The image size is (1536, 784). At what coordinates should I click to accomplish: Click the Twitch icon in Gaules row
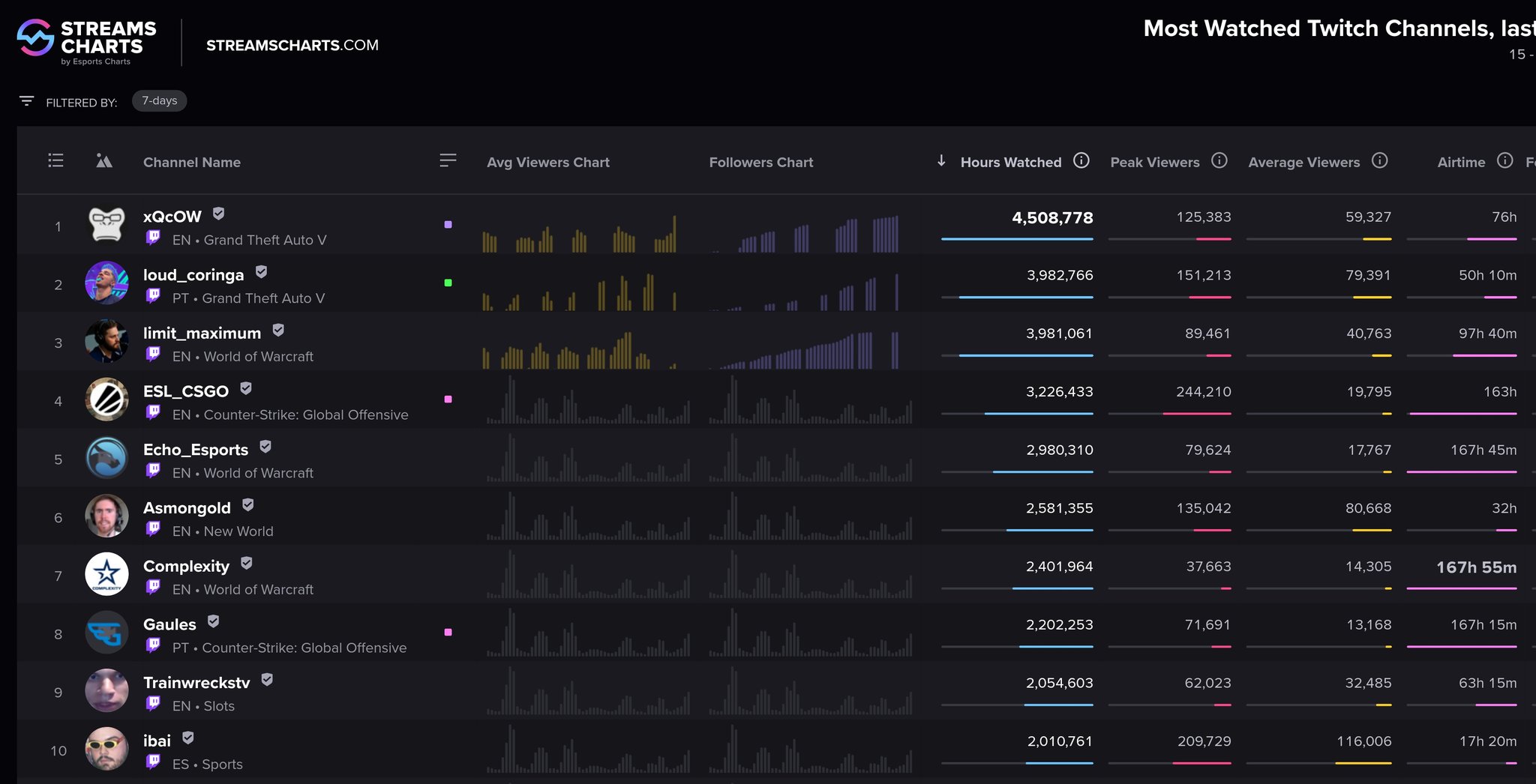[153, 646]
